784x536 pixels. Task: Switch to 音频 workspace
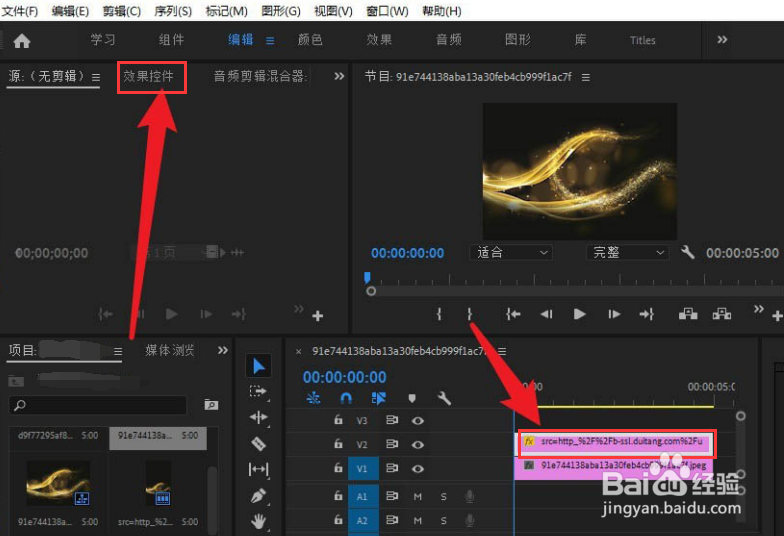coord(448,40)
